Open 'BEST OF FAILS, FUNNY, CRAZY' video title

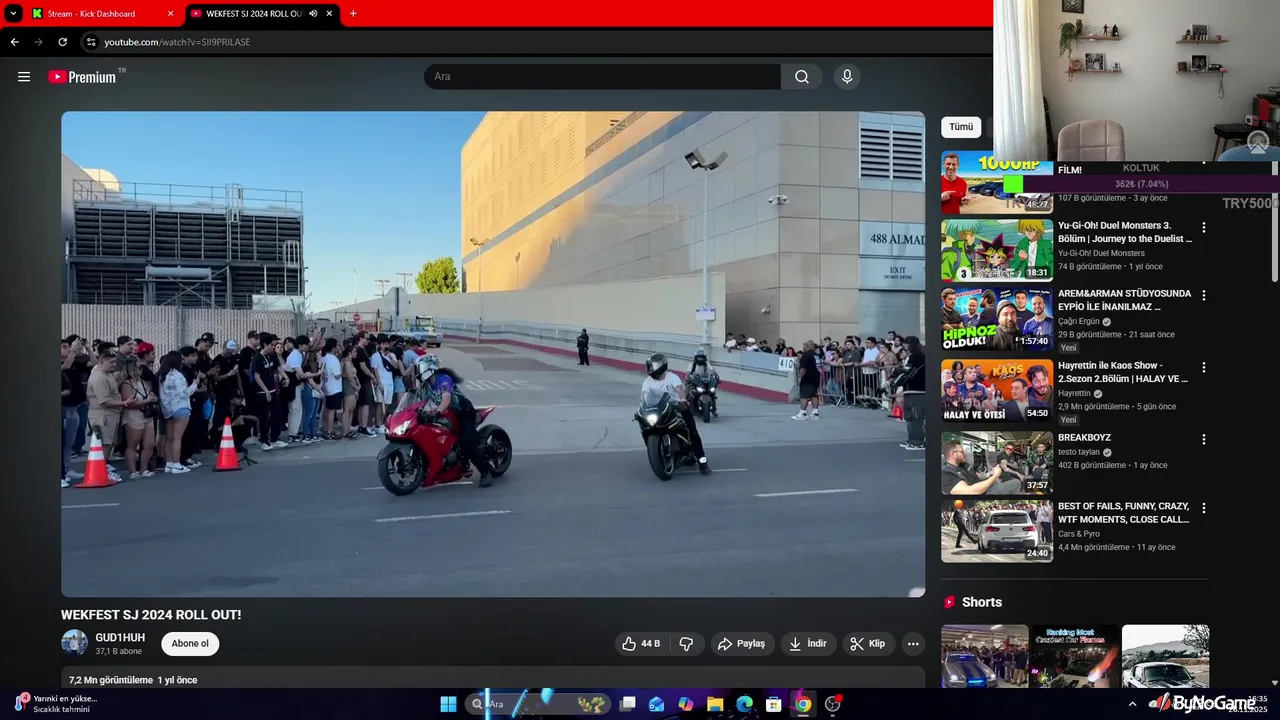point(1124,513)
